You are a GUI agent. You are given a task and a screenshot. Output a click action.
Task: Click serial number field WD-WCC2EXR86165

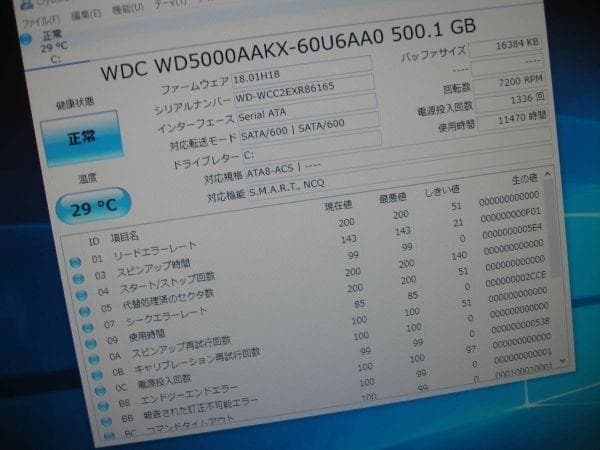(304, 91)
